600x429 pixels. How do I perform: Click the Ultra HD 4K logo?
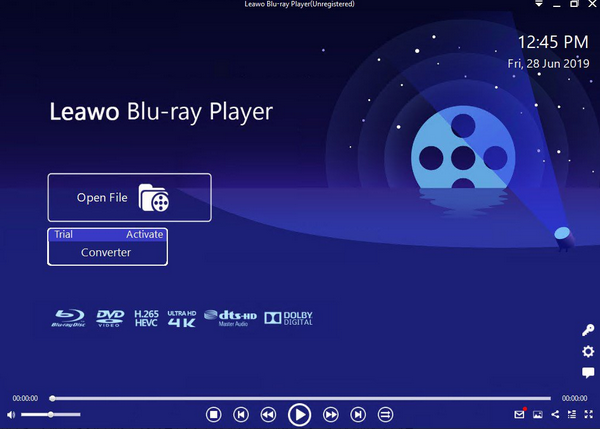pos(182,318)
